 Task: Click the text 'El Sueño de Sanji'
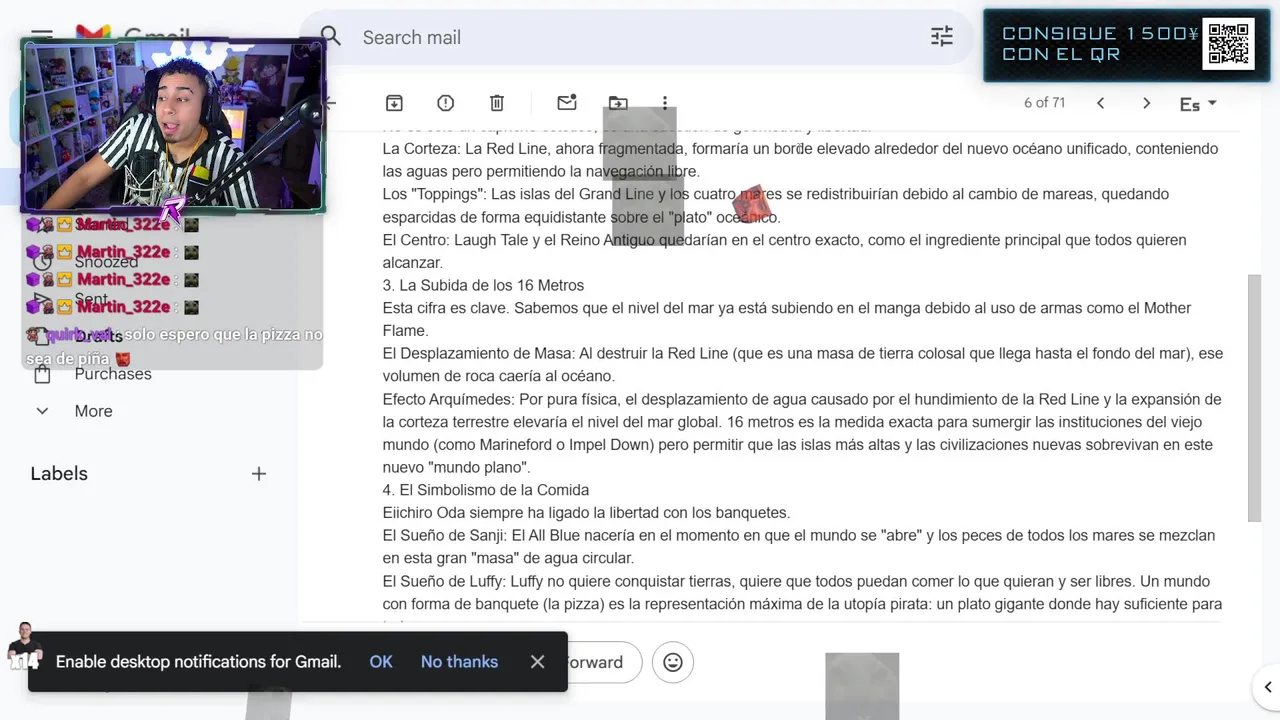(x=444, y=536)
